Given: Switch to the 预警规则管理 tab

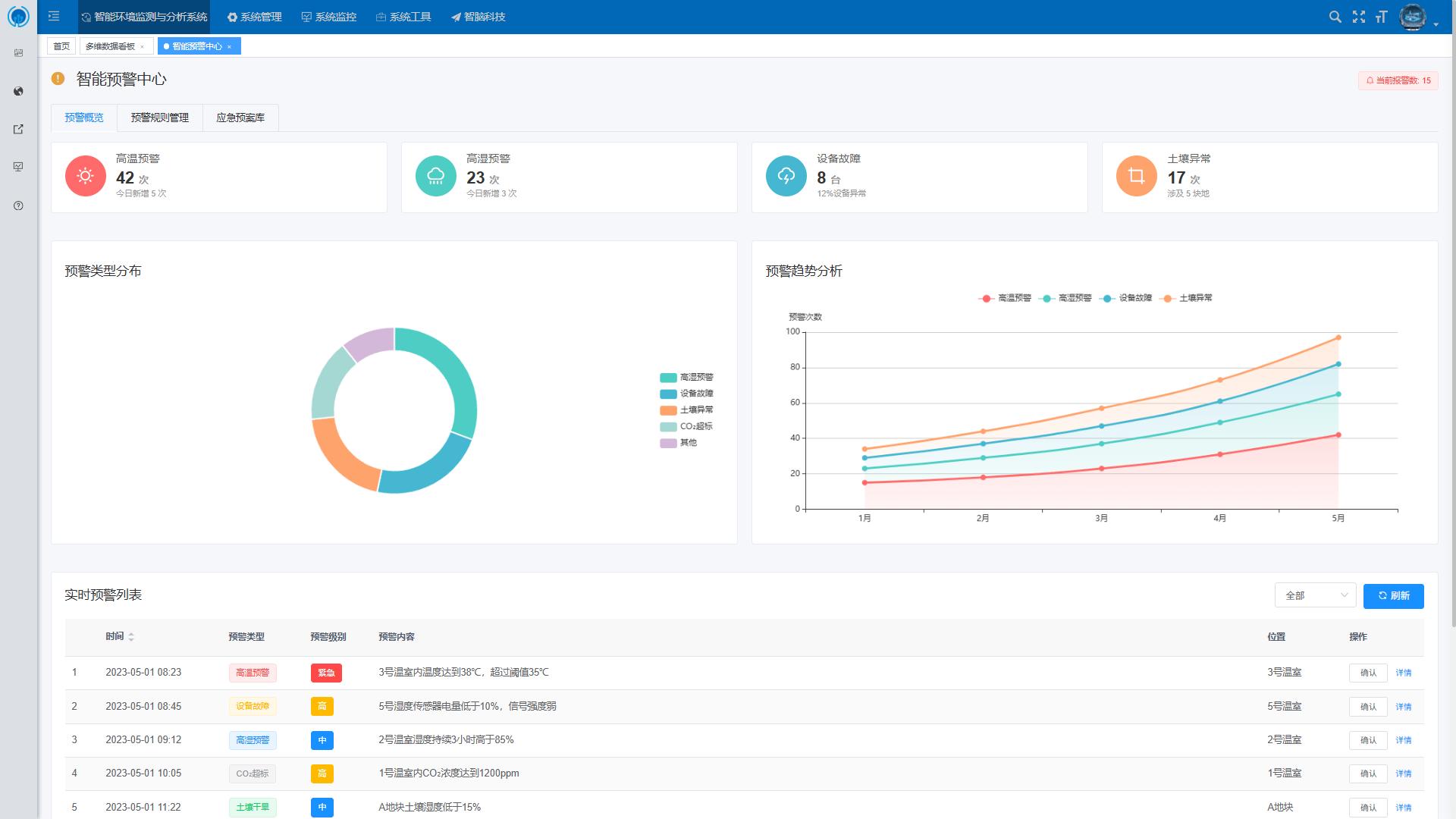Looking at the screenshot, I should [159, 118].
